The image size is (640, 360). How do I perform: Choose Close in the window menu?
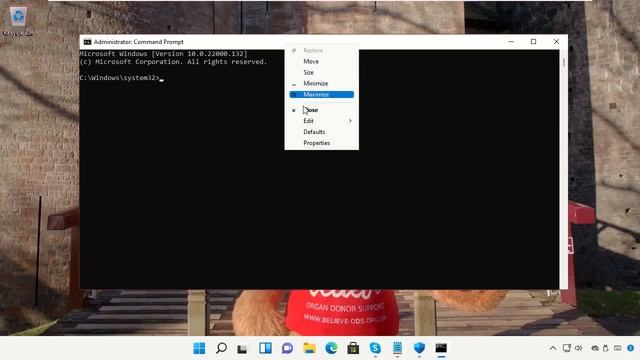321,110
